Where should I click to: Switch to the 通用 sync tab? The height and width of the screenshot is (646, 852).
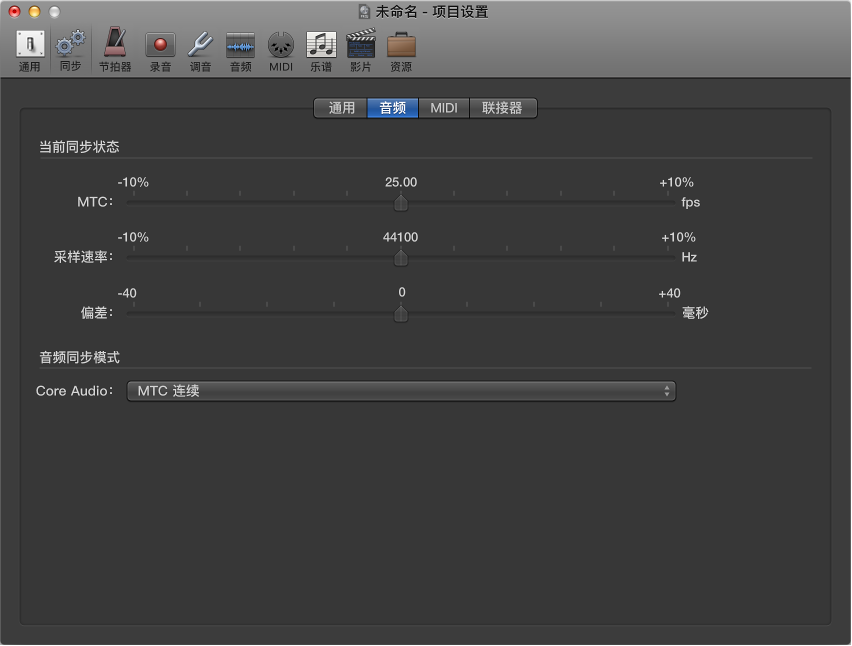(341, 108)
